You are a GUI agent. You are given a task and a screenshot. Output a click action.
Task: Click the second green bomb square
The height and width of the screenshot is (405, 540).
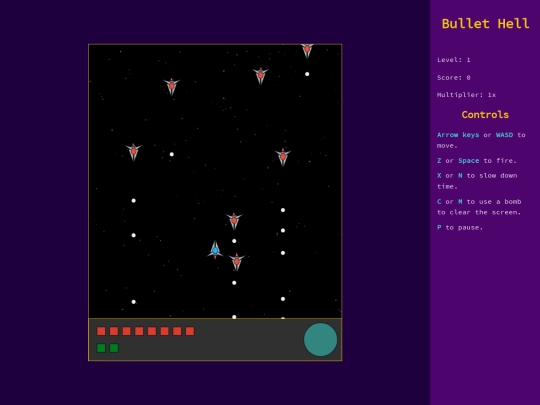point(114,348)
